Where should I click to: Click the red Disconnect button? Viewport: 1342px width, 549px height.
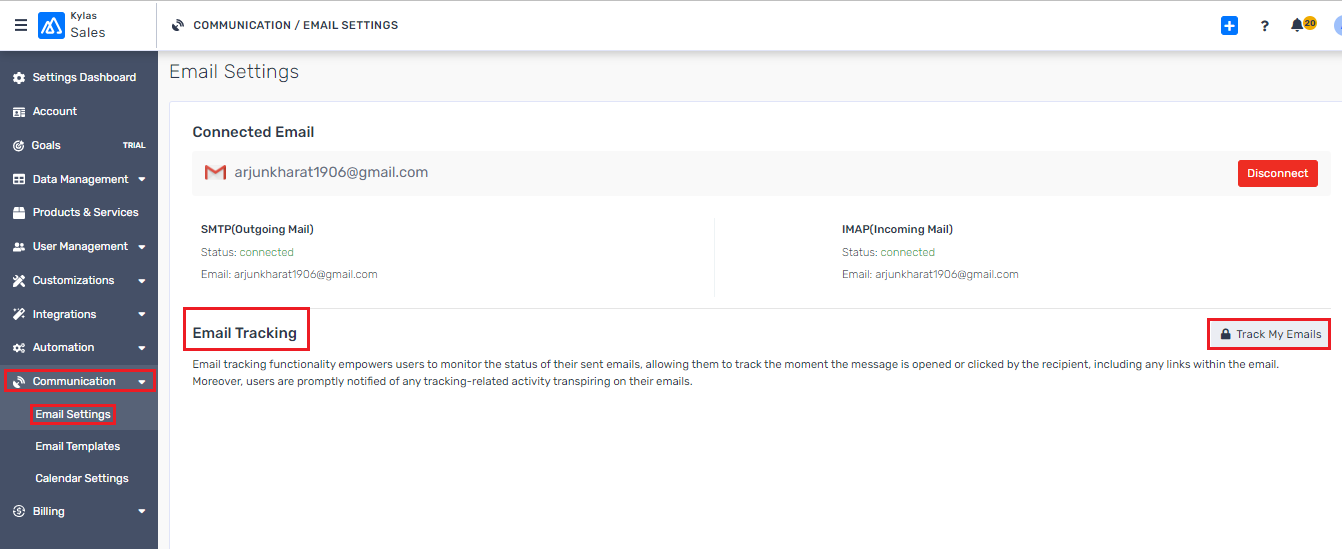(x=1277, y=173)
